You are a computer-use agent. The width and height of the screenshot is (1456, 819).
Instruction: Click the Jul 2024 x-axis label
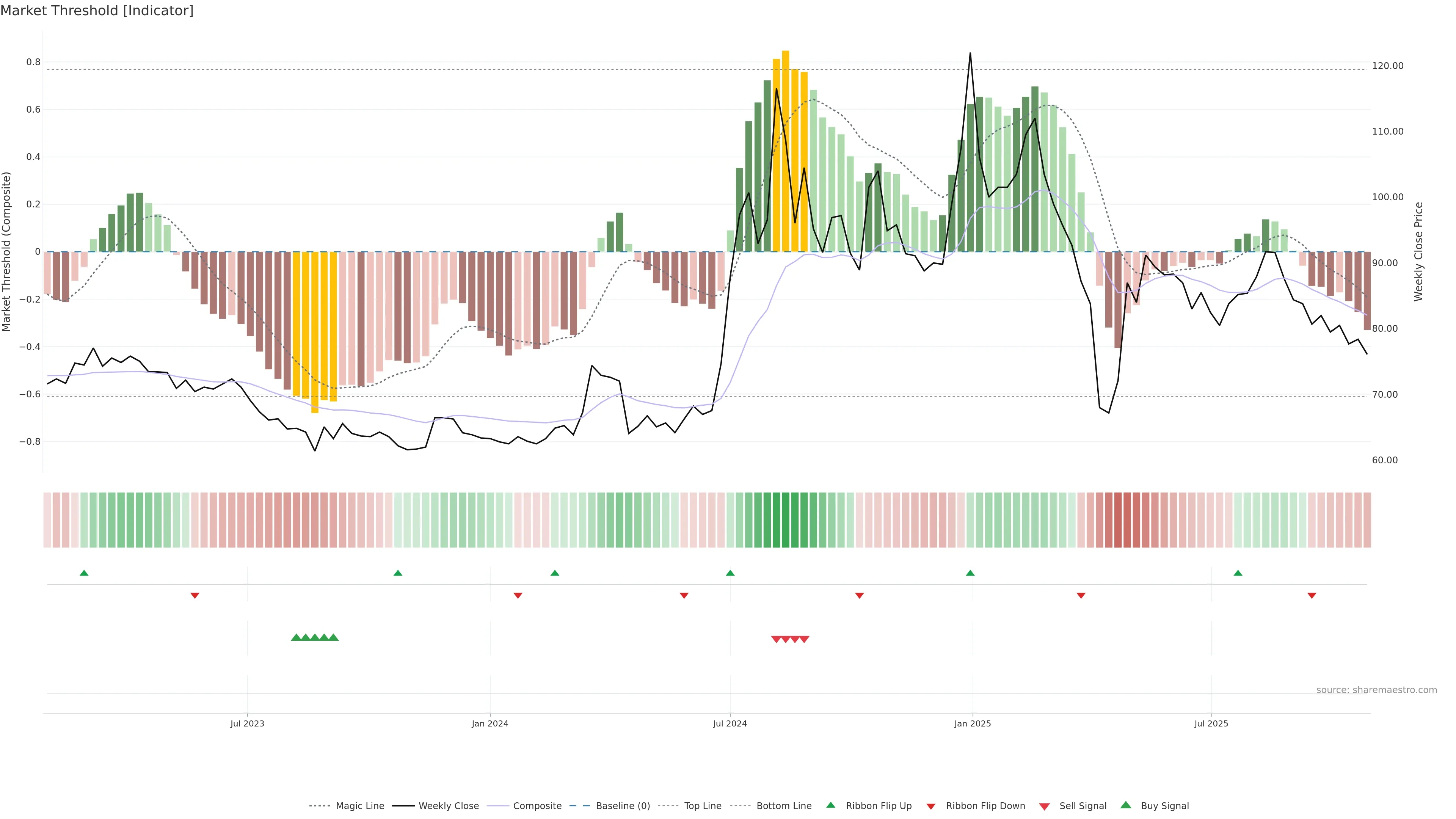tap(730, 723)
